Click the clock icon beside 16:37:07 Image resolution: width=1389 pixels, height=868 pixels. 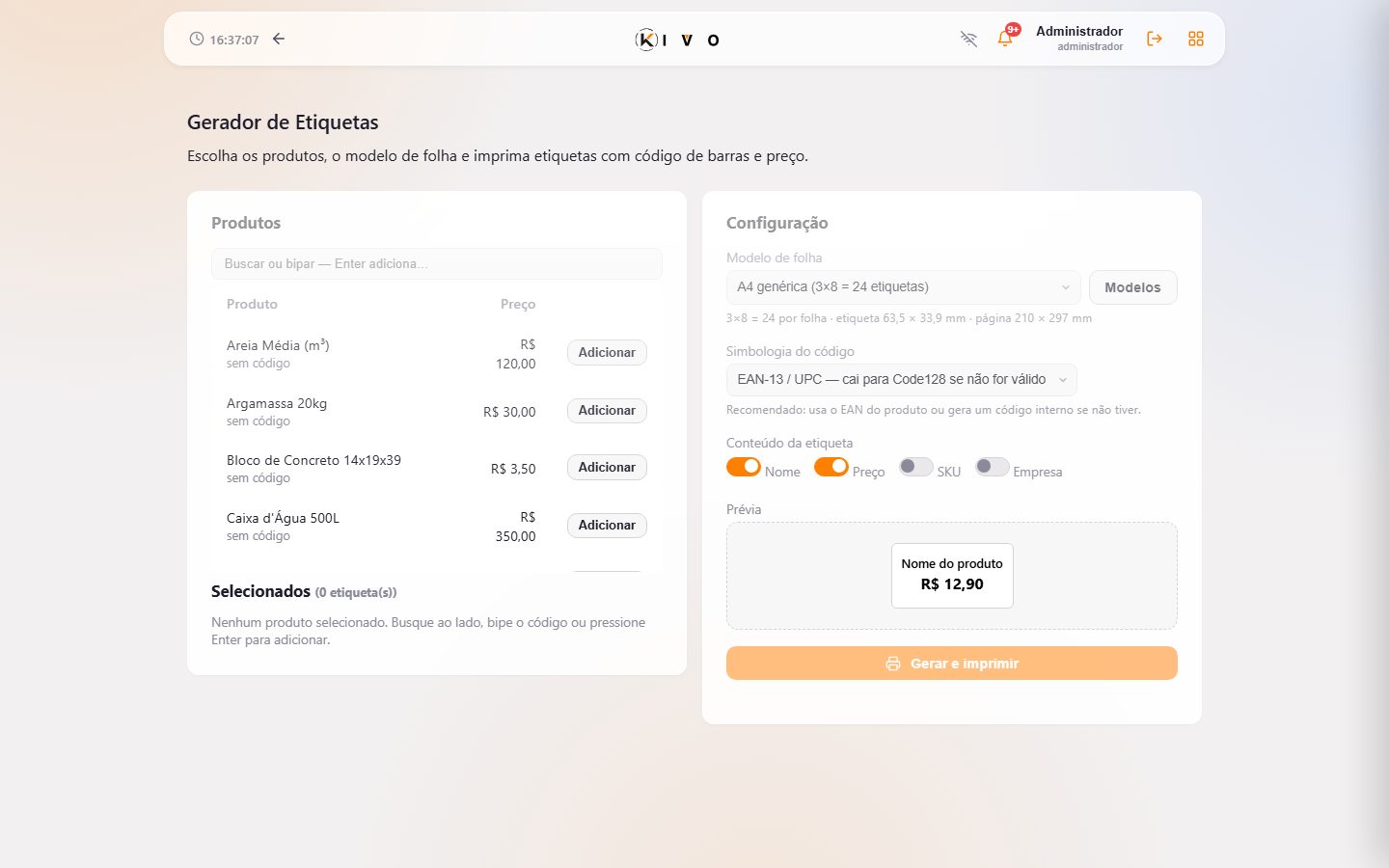197,40
